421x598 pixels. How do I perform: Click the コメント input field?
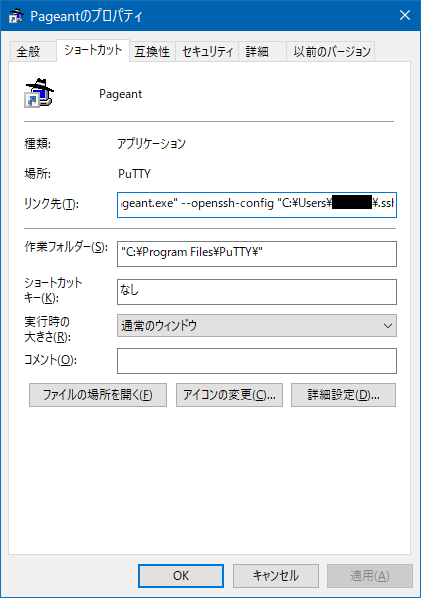pos(257,360)
